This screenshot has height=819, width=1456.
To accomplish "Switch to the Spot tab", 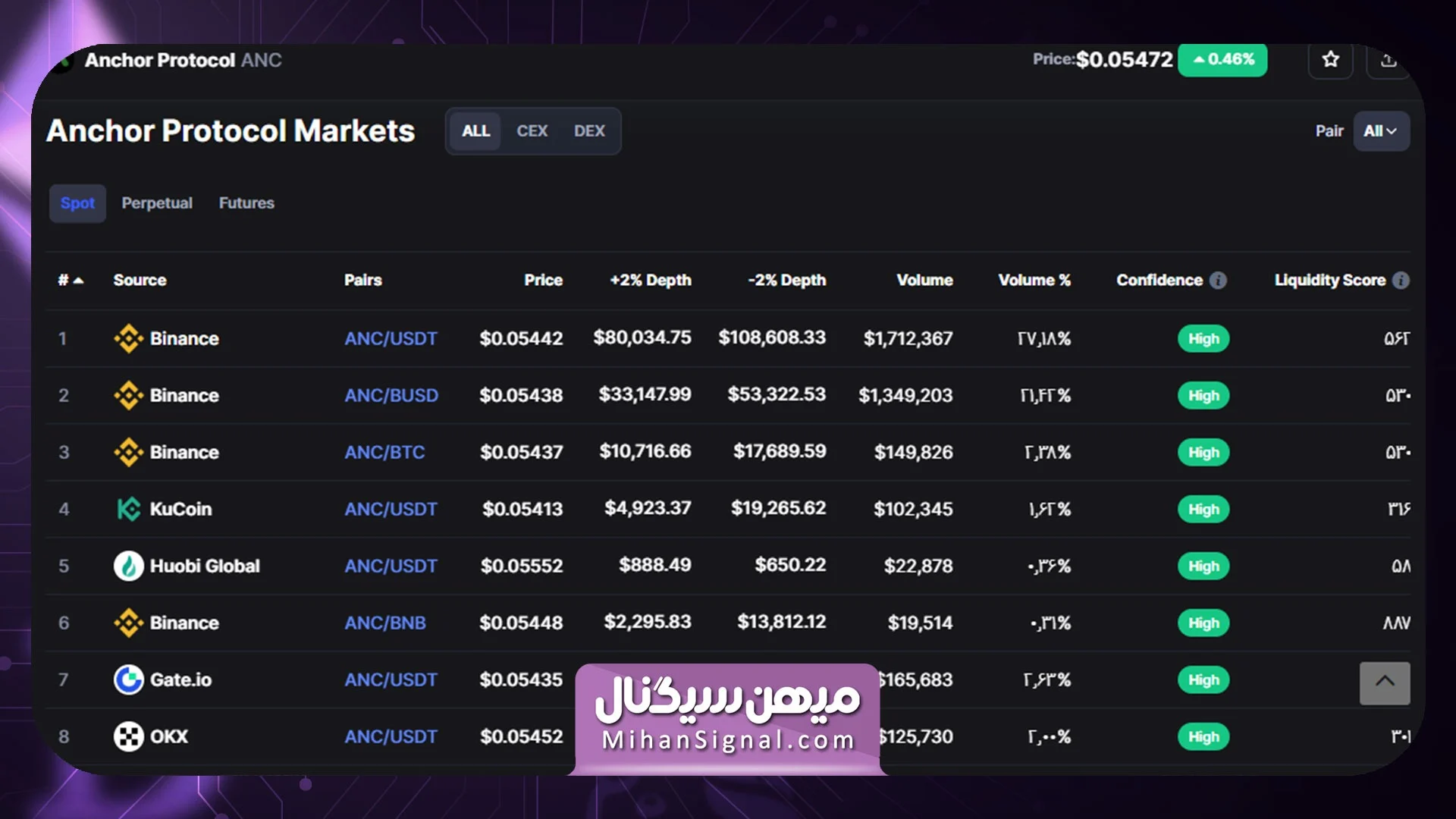I will coord(77,203).
